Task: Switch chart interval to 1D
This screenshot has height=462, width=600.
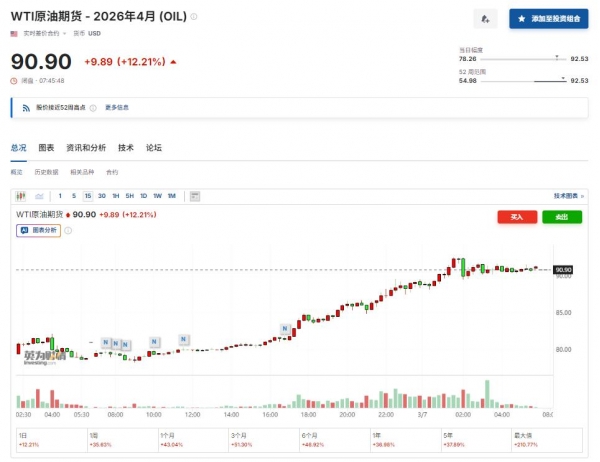Action: (x=143, y=196)
